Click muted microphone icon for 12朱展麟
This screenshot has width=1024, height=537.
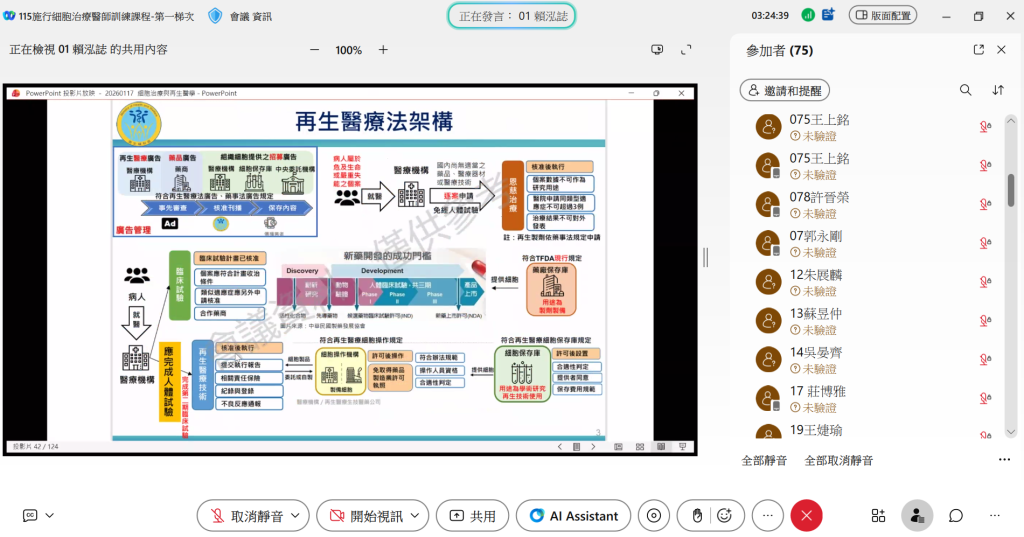985,282
